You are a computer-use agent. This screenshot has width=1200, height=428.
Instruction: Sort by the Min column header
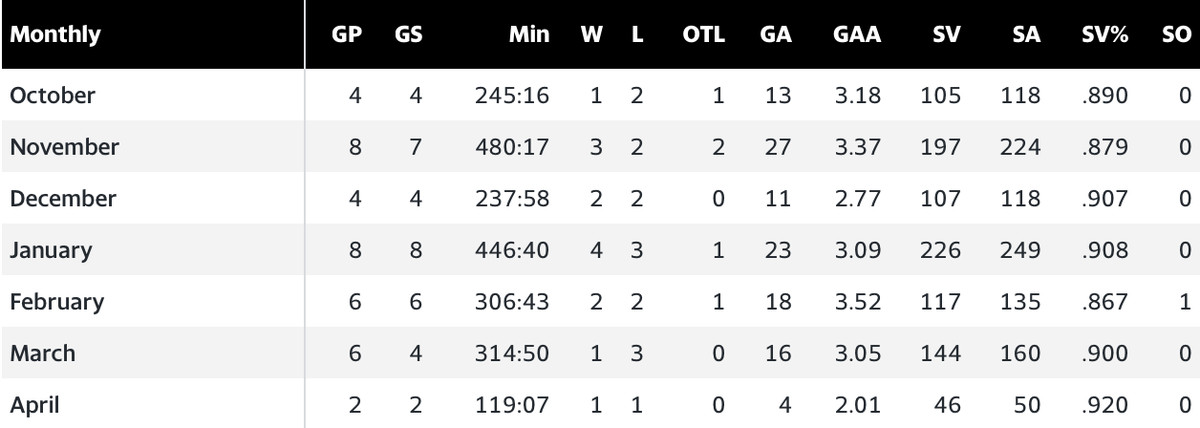click(529, 35)
